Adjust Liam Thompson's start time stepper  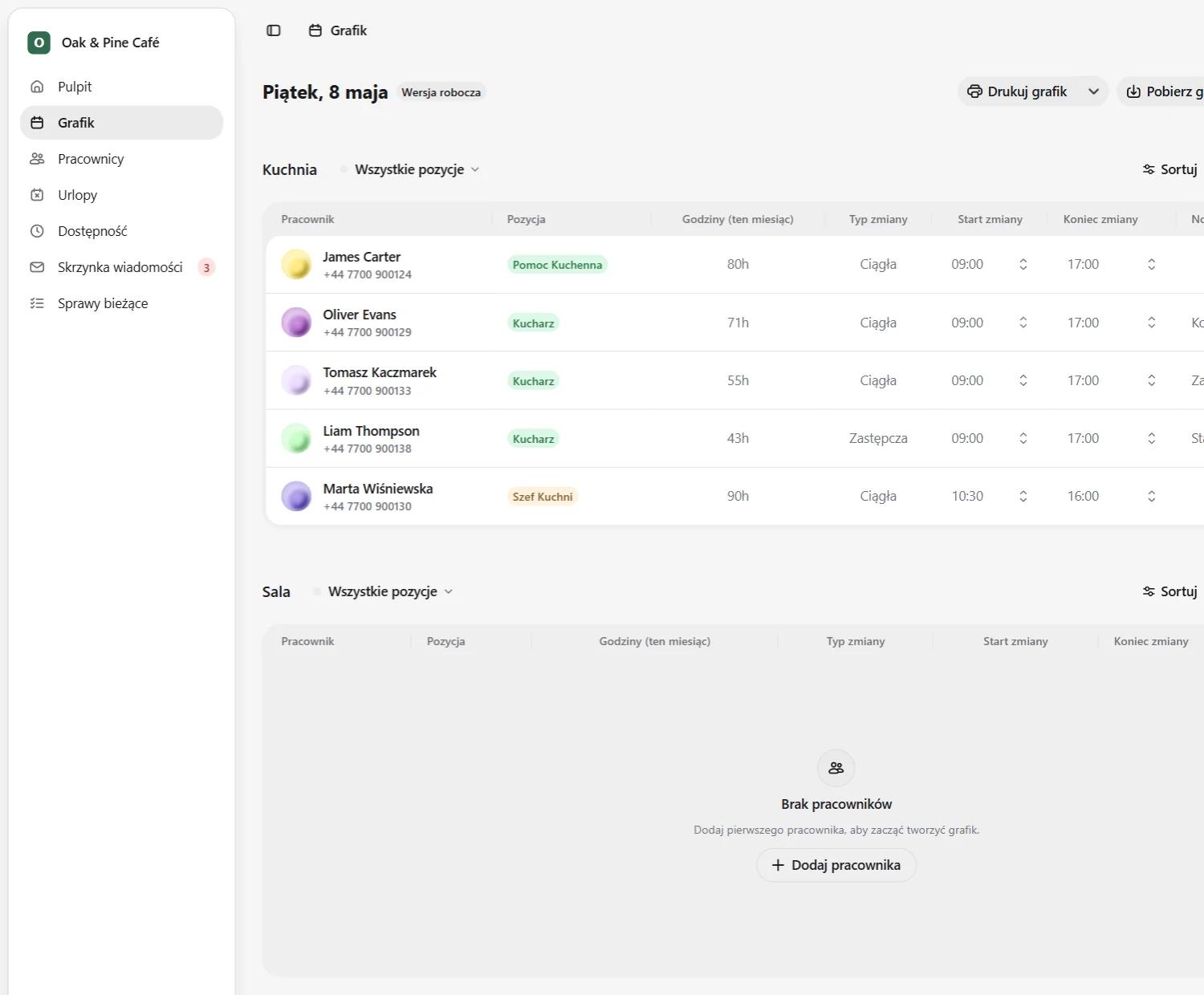click(x=1023, y=438)
